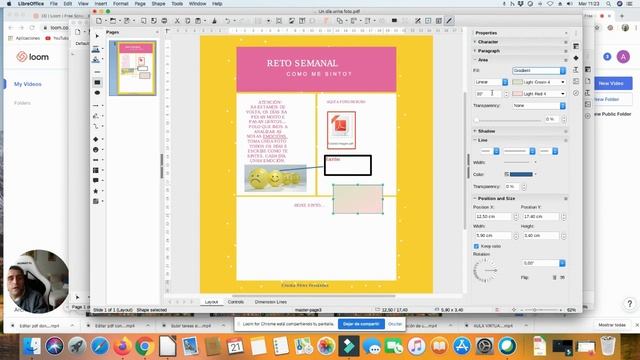Select the Stars shape tool
Screen dimensions: 640x360
point(96,191)
